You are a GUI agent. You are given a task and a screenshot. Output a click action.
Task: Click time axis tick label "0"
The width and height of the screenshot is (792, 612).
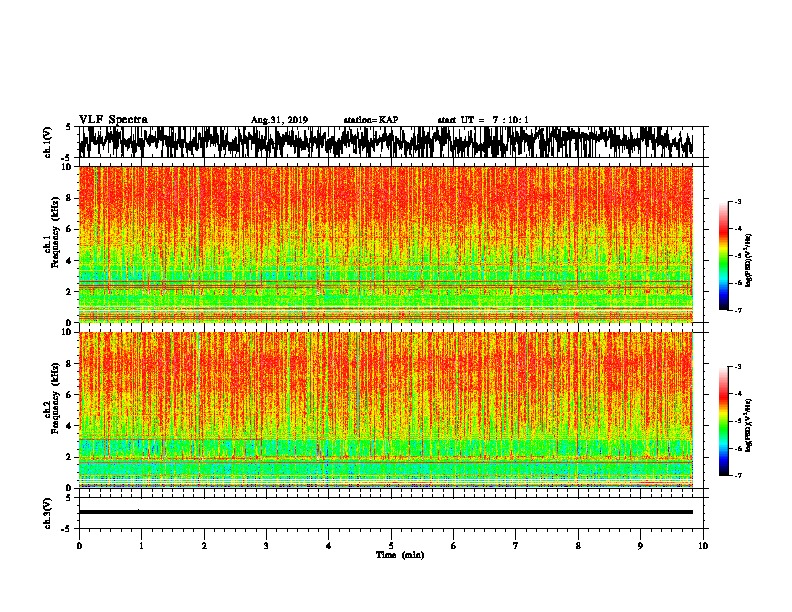[79, 546]
